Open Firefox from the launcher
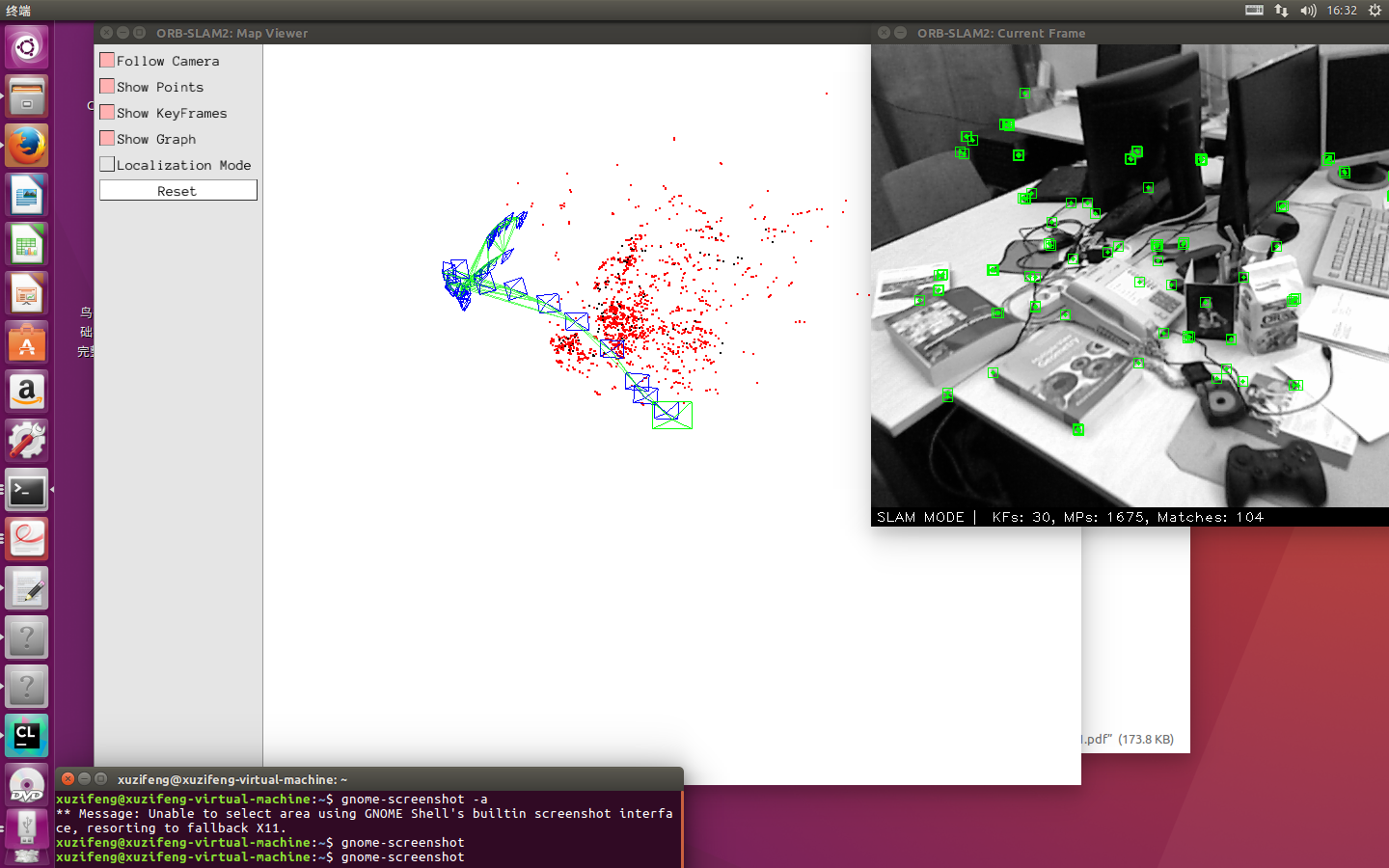Viewport: 1389px width, 868px height. [26, 146]
